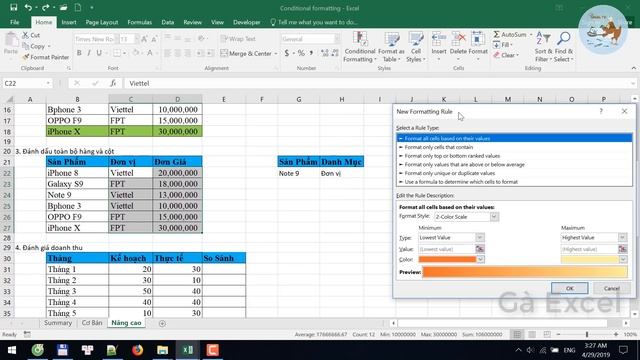
Task: Pick range for Minimum value in dialog
Action: coord(480,249)
